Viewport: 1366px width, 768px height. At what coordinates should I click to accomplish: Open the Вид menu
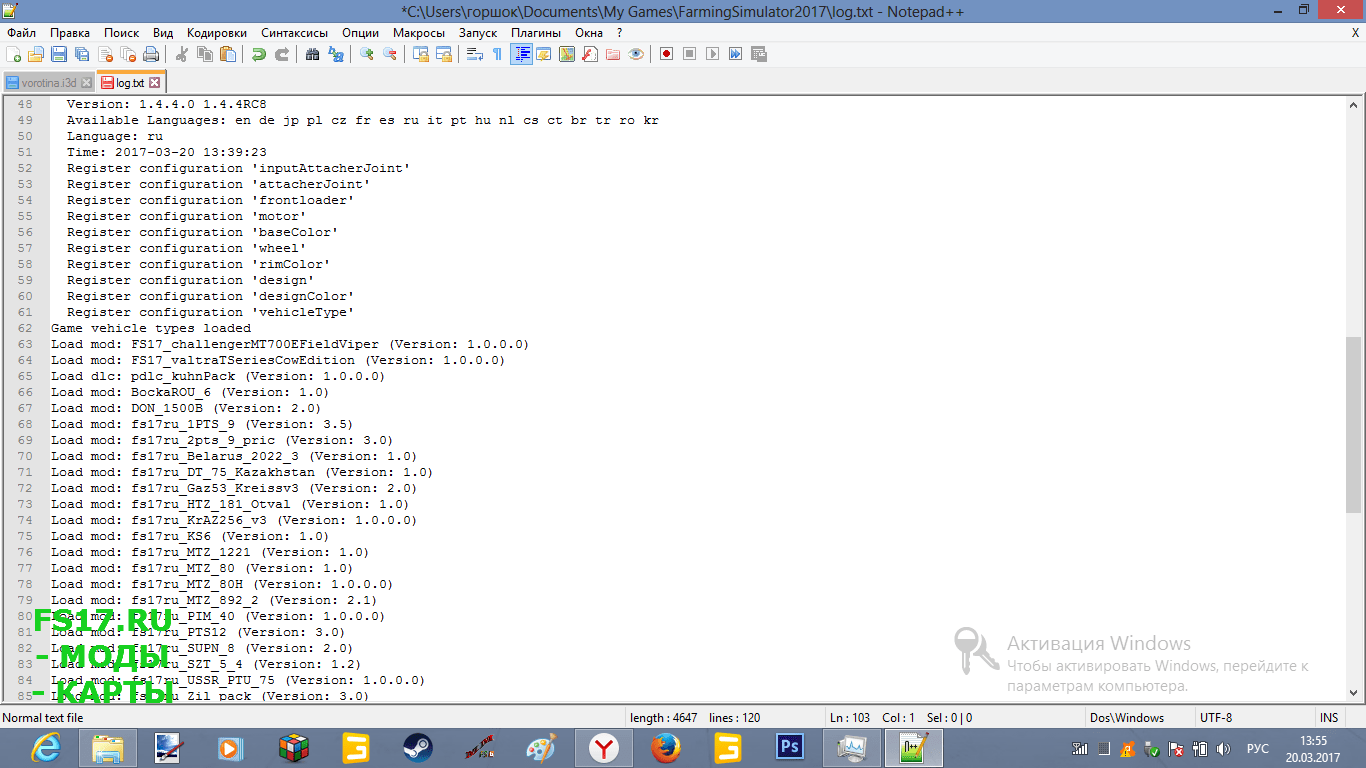(x=163, y=33)
